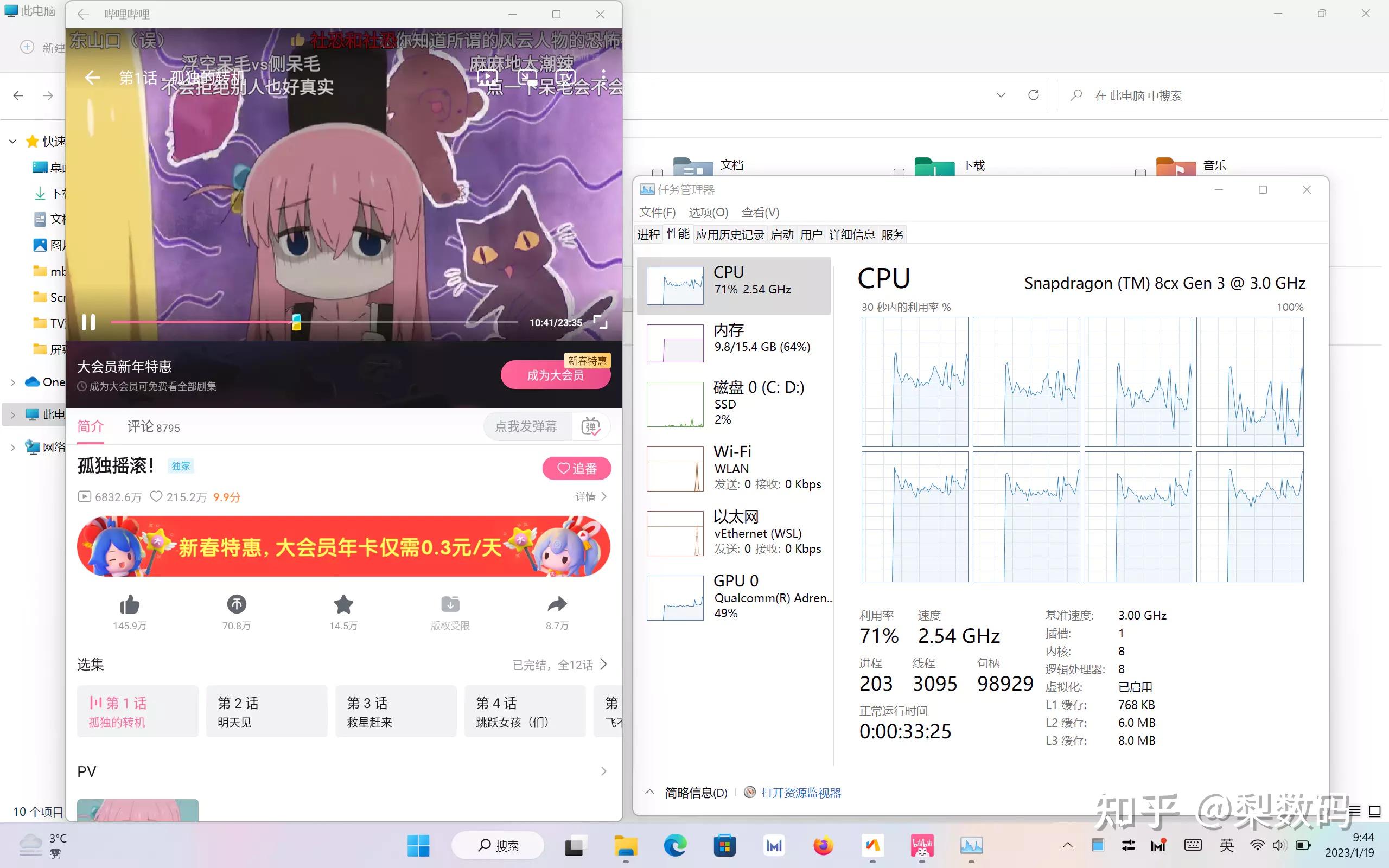Image resolution: width=1389 pixels, height=868 pixels.
Task: Open Task Manager's 文件(F) menu
Action: coord(658,213)
